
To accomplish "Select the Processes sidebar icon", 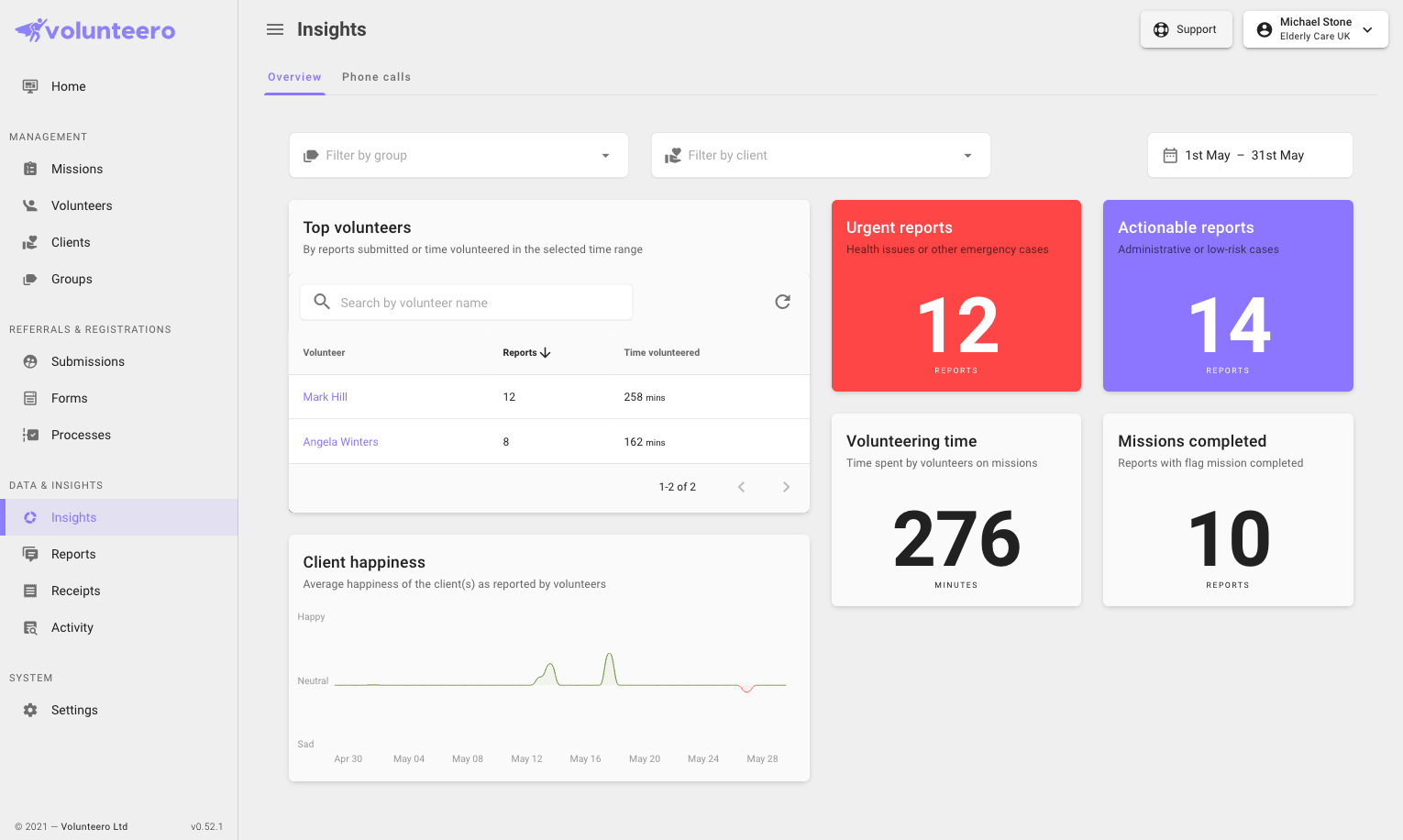I will 31,435.
